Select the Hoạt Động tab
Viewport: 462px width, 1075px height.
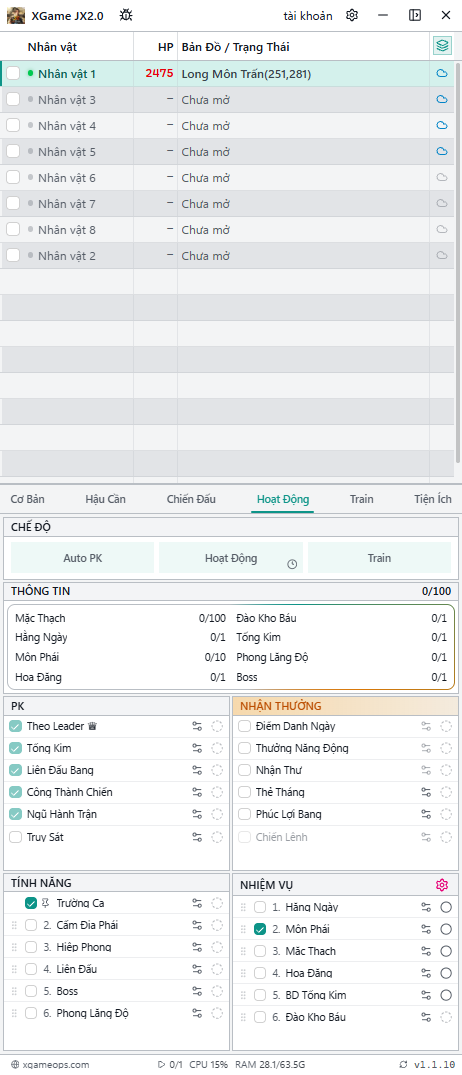[283, 499]
